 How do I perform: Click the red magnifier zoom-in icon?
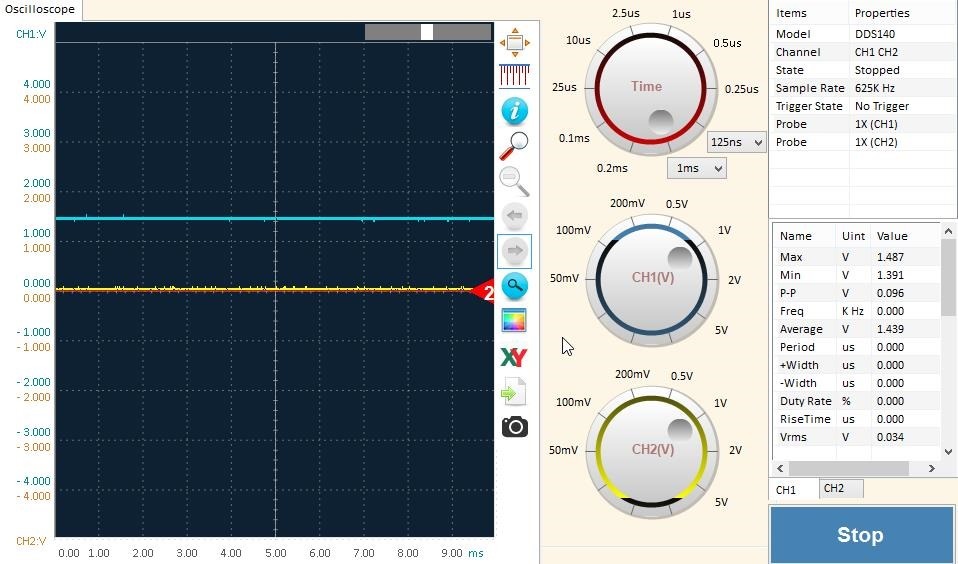click(x=513, y=146)
